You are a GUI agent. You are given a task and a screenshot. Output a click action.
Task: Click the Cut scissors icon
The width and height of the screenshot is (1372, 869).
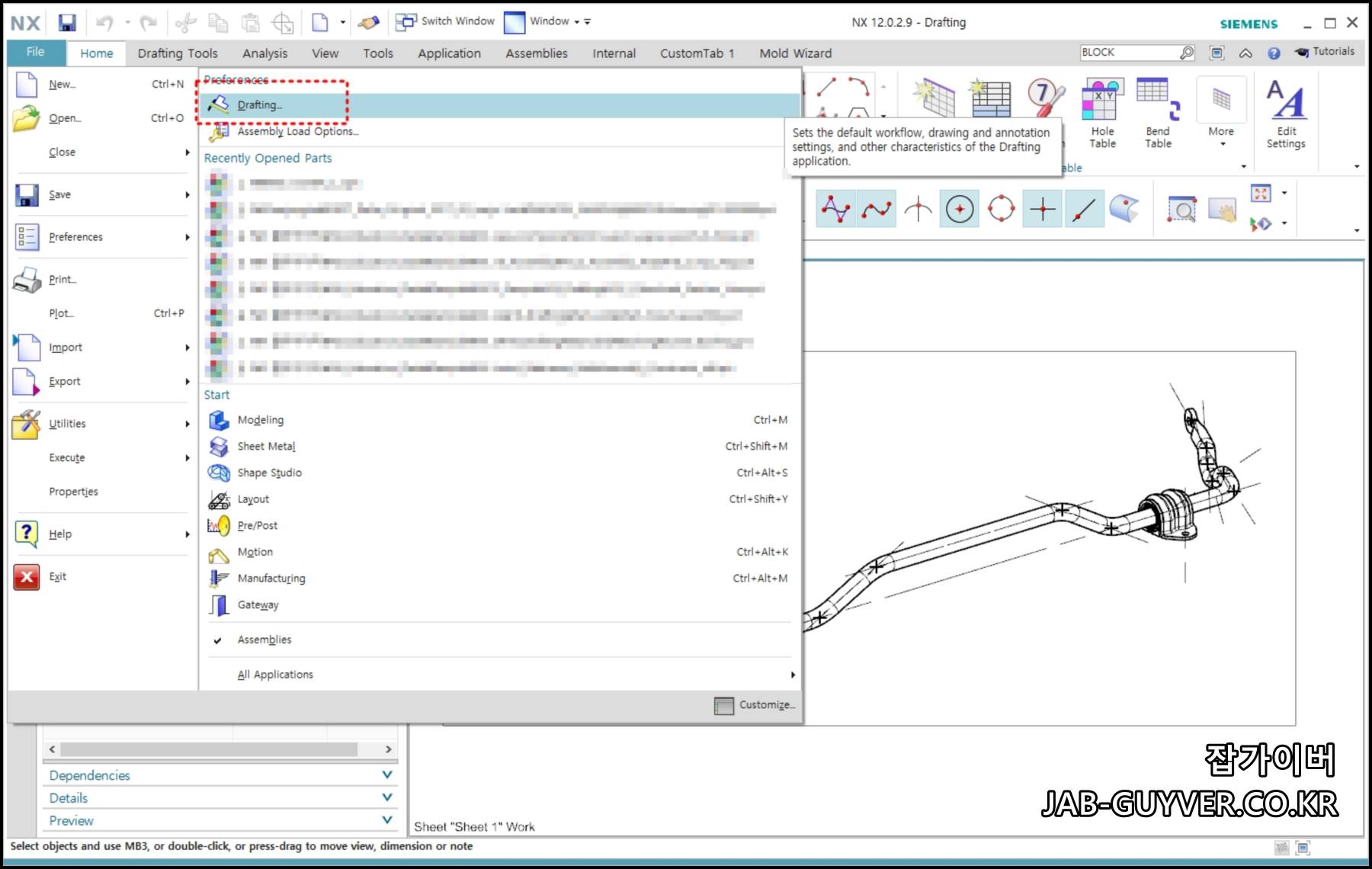185,23
